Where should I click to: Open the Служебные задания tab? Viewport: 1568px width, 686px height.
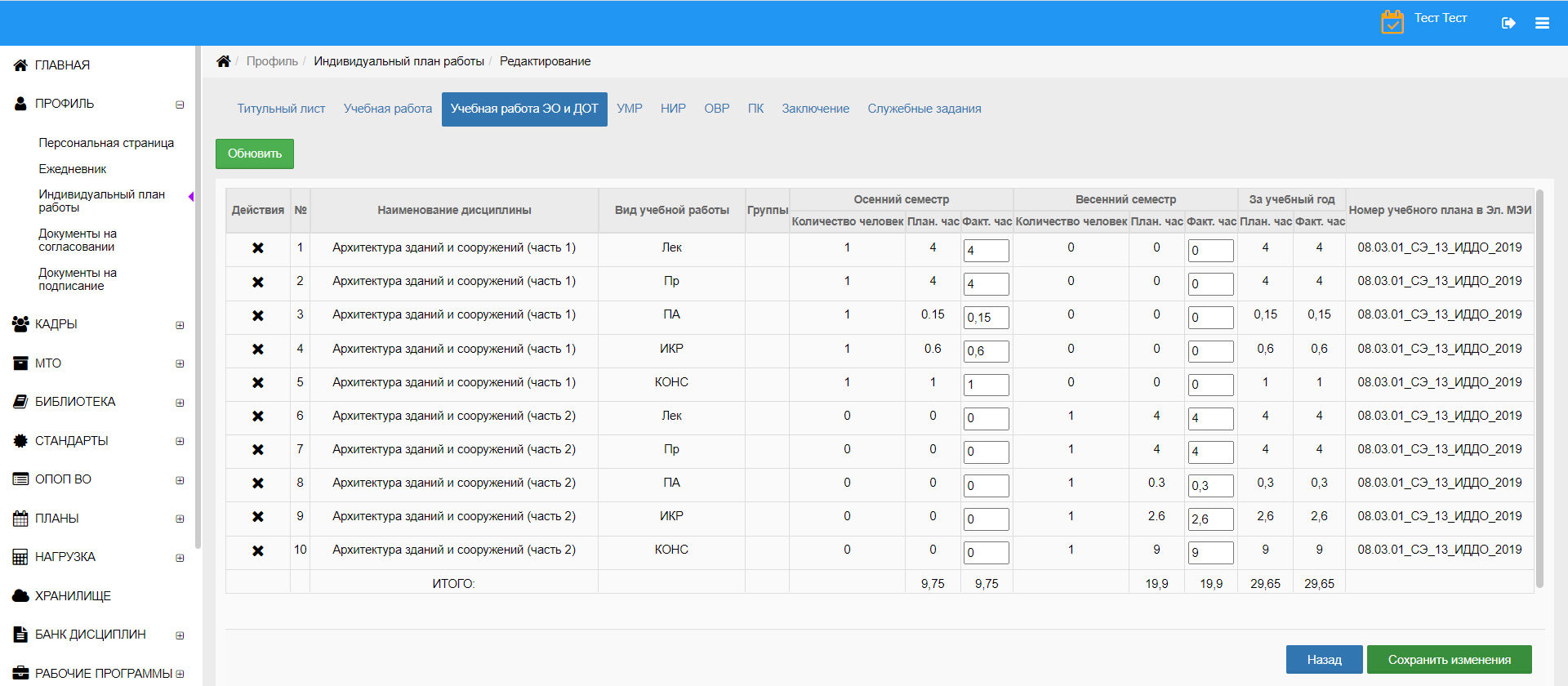[924, 109]
